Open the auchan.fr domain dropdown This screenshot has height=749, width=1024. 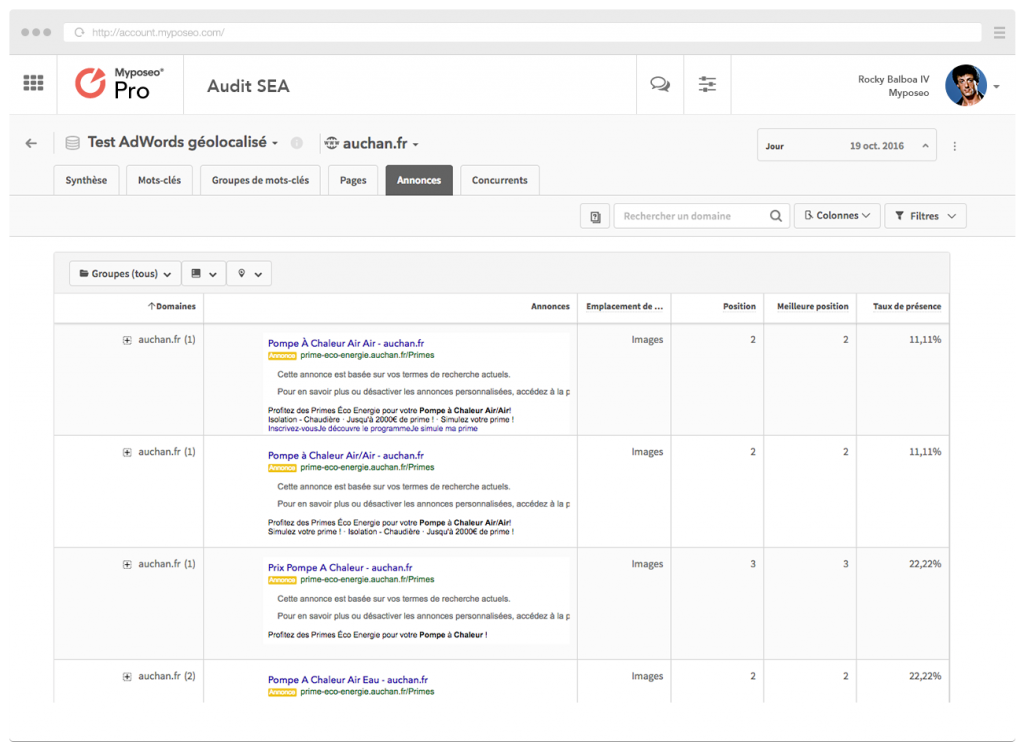tap(381, 143)
